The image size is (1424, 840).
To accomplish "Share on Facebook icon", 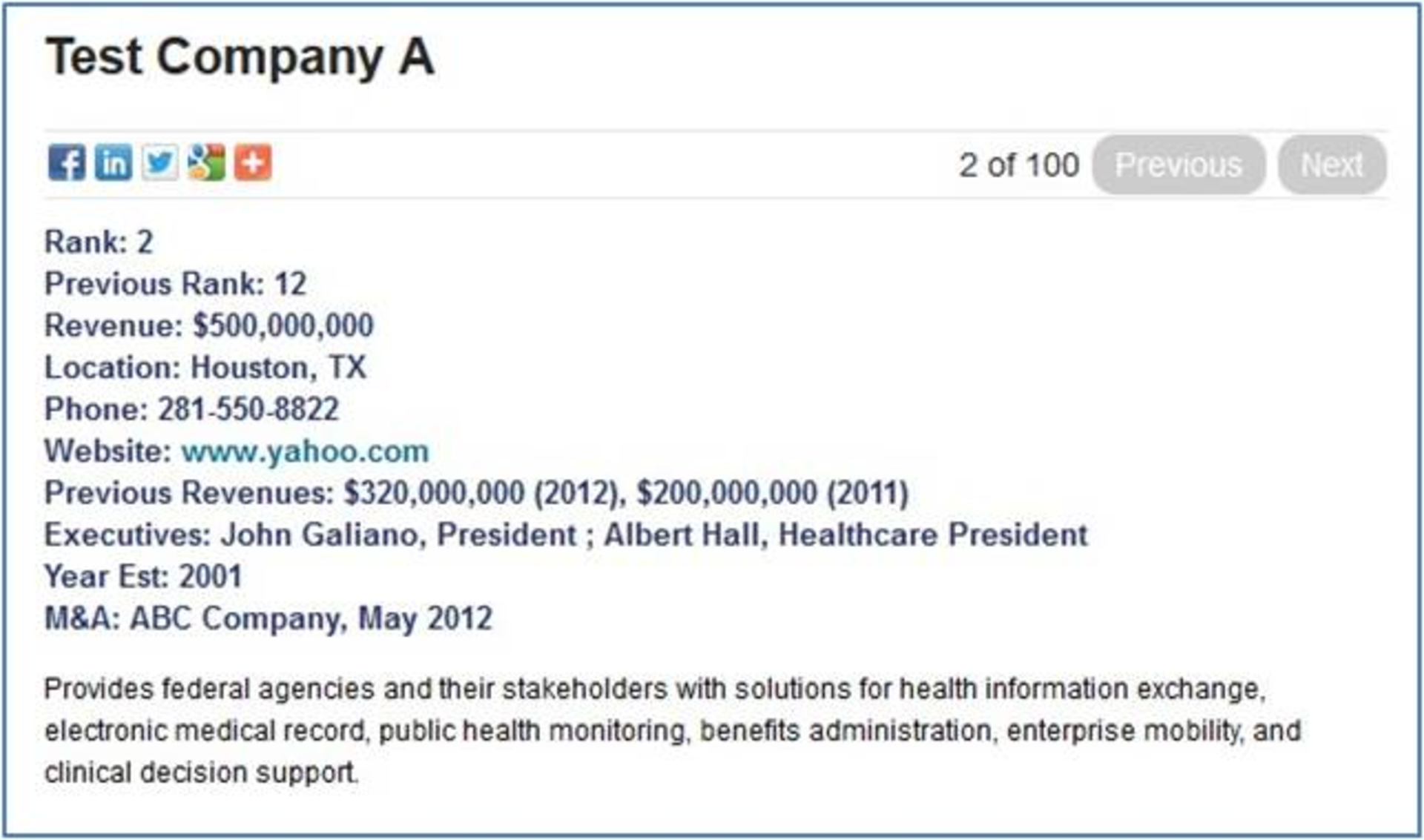I will pyautogui.click(x=67, y=163).
